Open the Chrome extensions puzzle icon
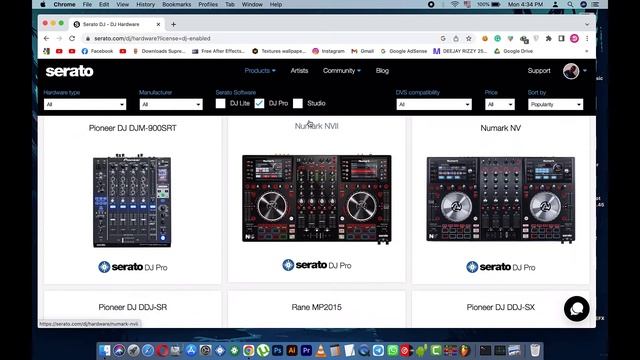The image size is (640, 360). (549, 38)
